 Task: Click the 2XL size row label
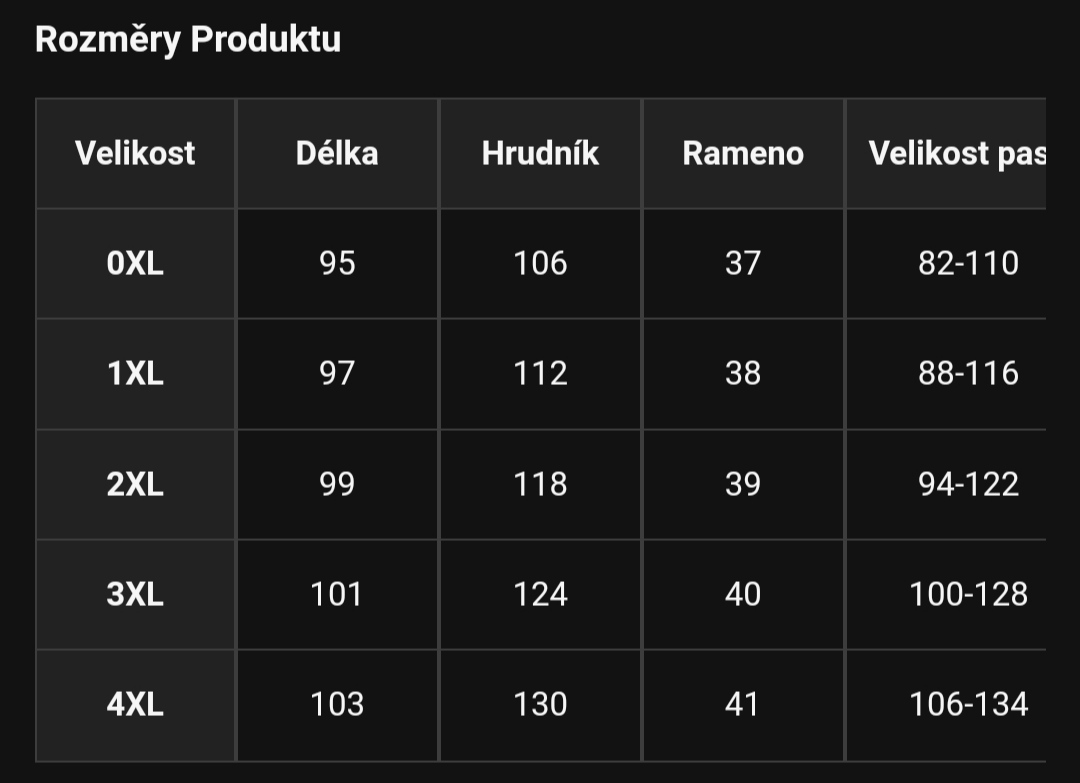(x=135, y=484)
